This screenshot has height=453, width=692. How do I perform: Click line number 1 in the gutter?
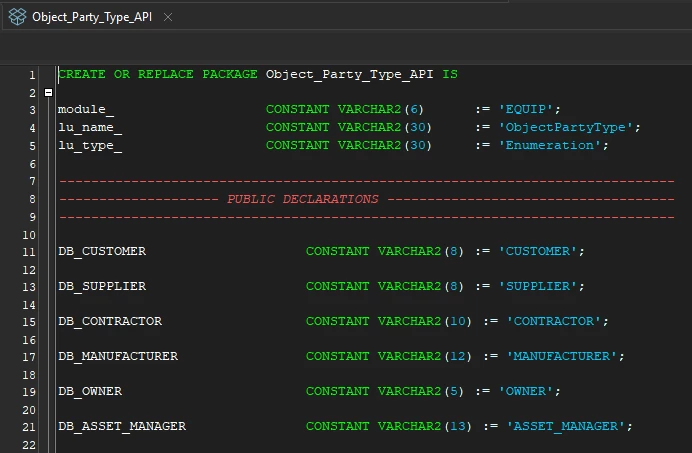(x=32, y=75)
